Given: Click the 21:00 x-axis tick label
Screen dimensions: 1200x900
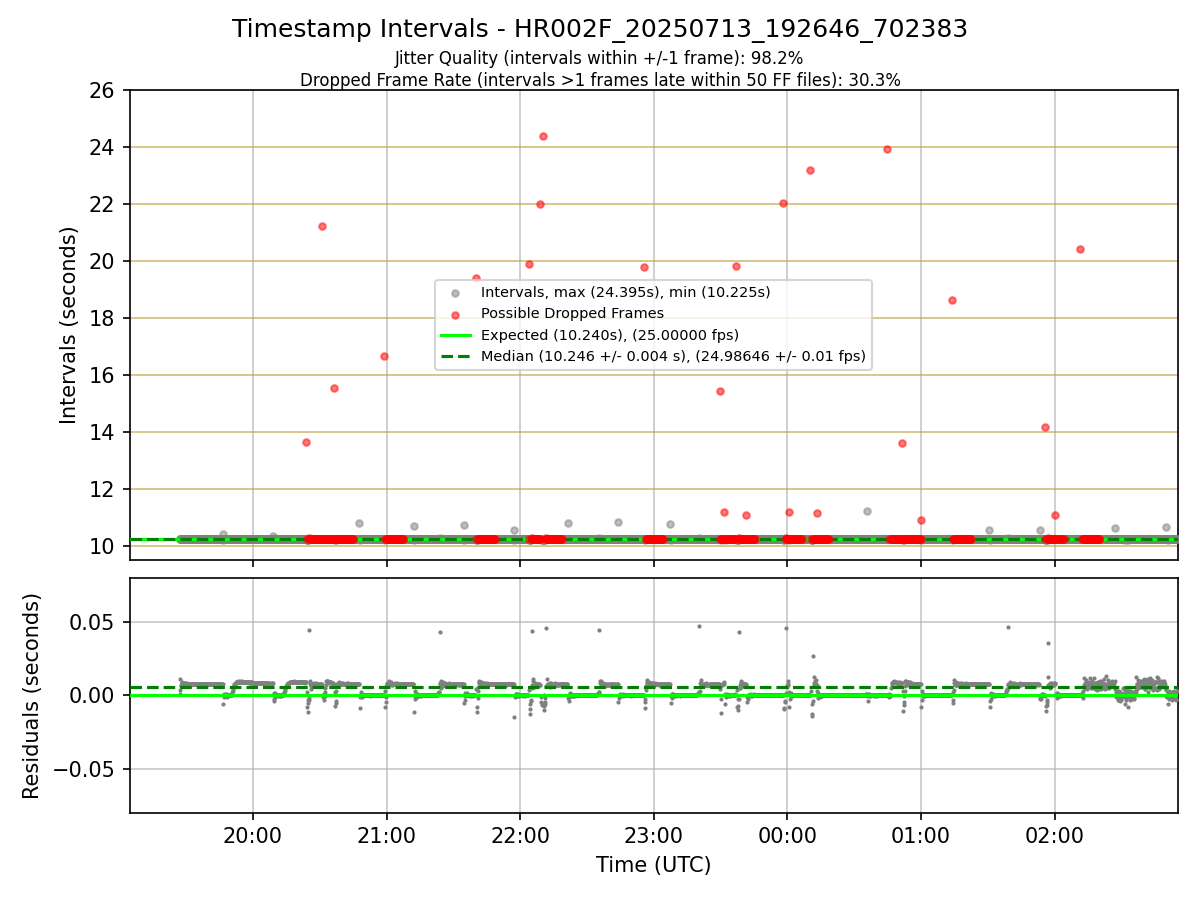Looking at the screenshot, I should (x=387, y=836).
